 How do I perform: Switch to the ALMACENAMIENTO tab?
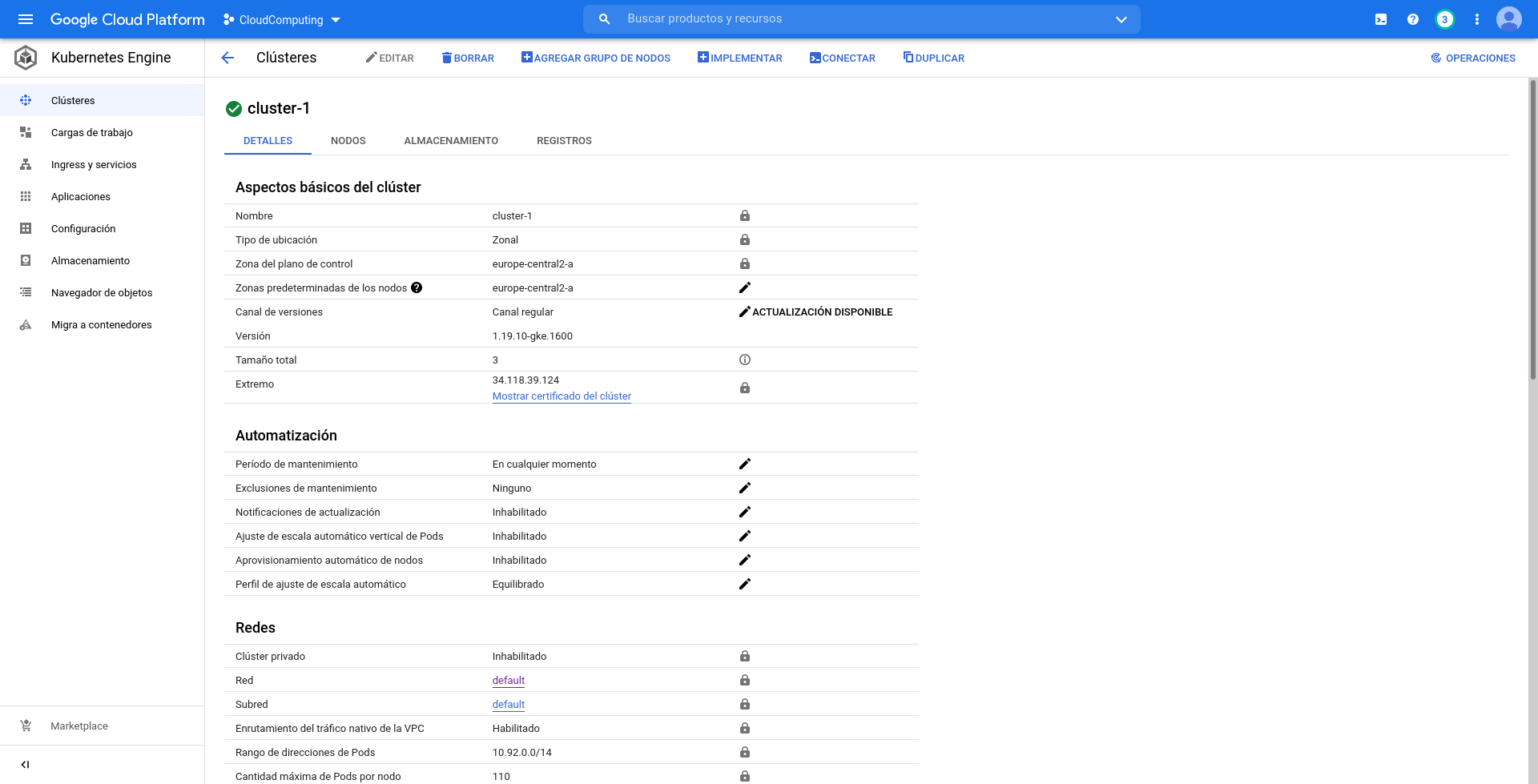coord(451,140)
